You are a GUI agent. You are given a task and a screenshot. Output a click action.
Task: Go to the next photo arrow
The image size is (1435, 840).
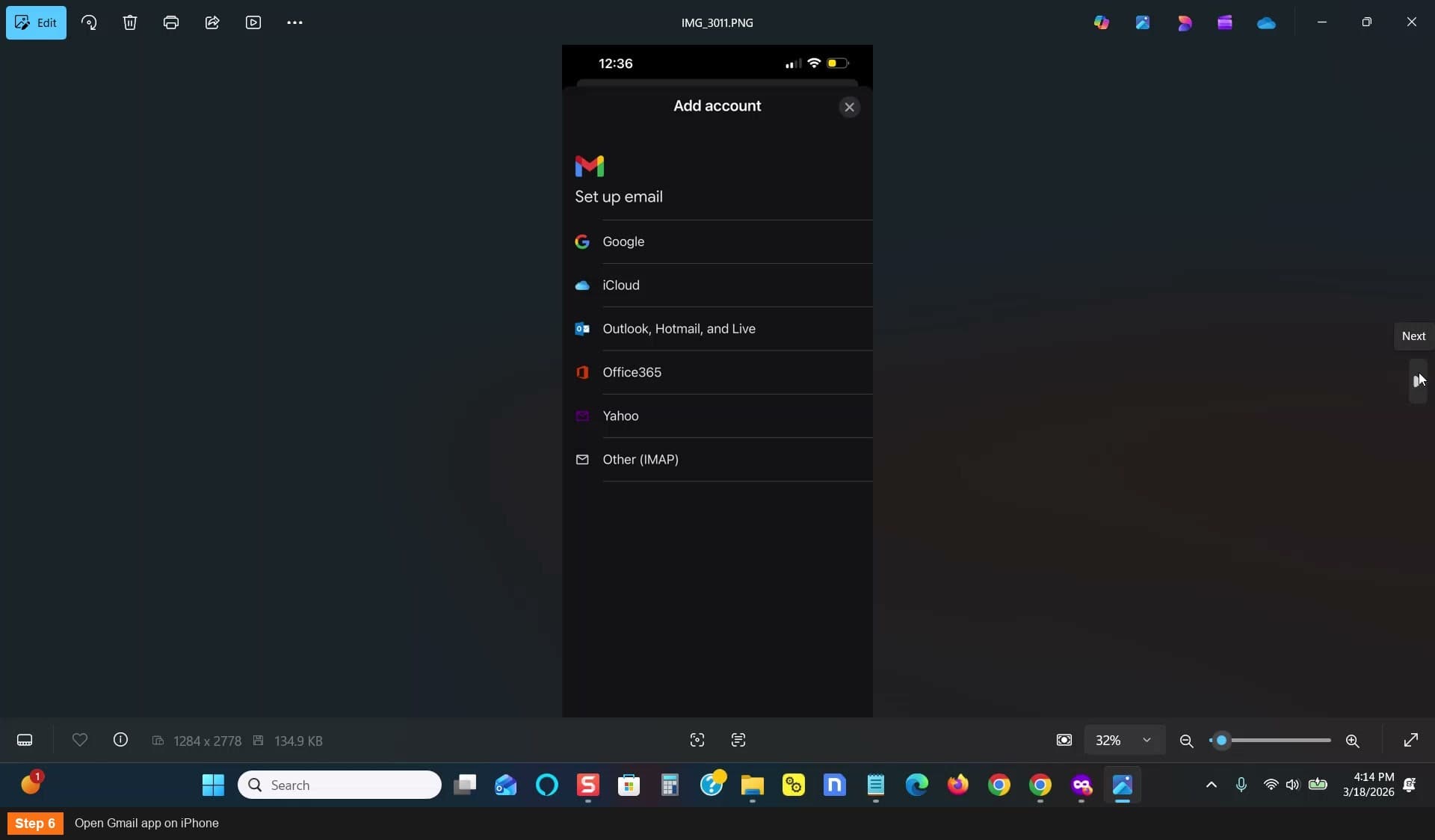click(1418, 381)
